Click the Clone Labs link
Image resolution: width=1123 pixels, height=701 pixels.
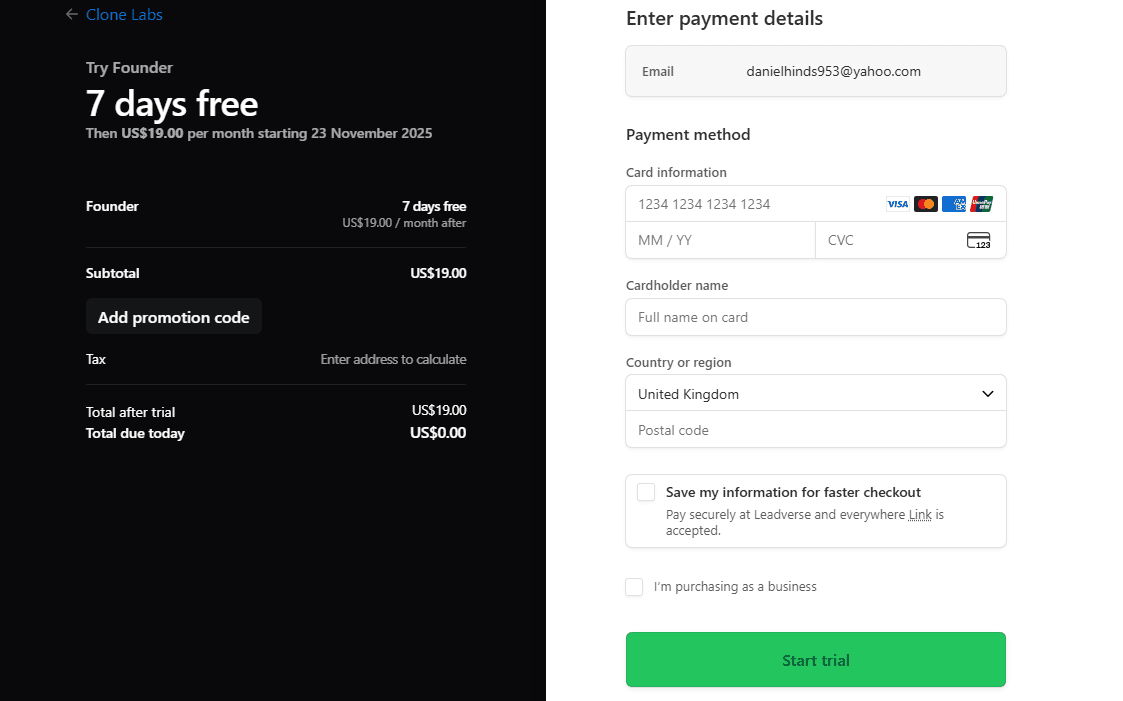coord(124,14)
